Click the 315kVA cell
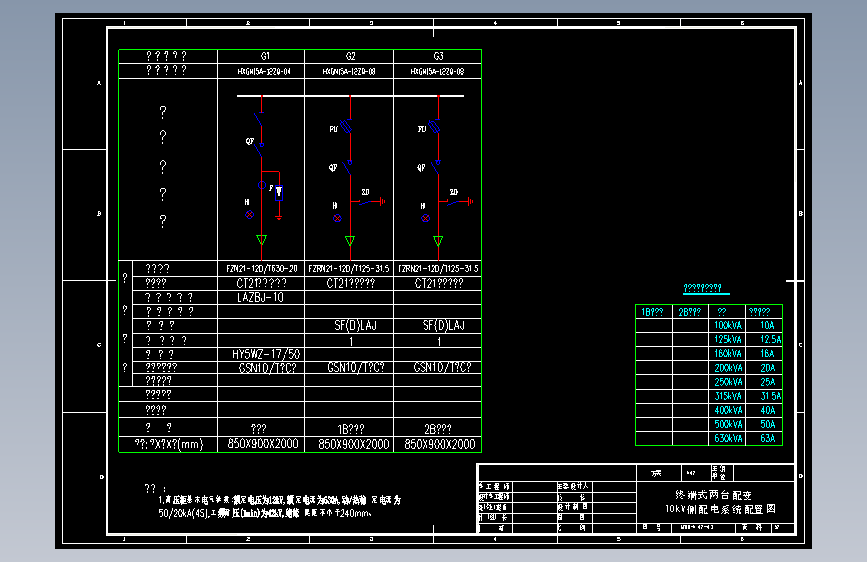The image size is (867, 562). point(728,396)
